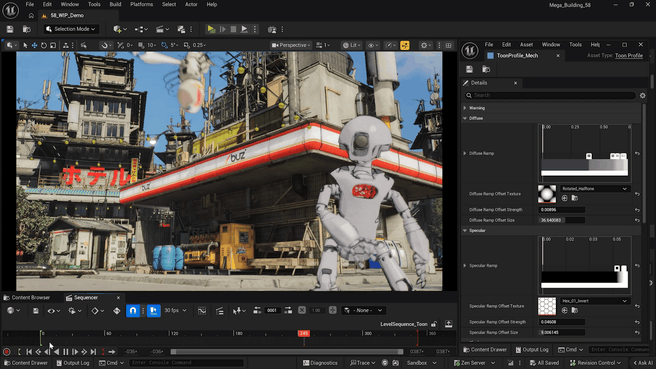Open the Build menu
This screenshot has width=656, height=369.
[115, 5]
